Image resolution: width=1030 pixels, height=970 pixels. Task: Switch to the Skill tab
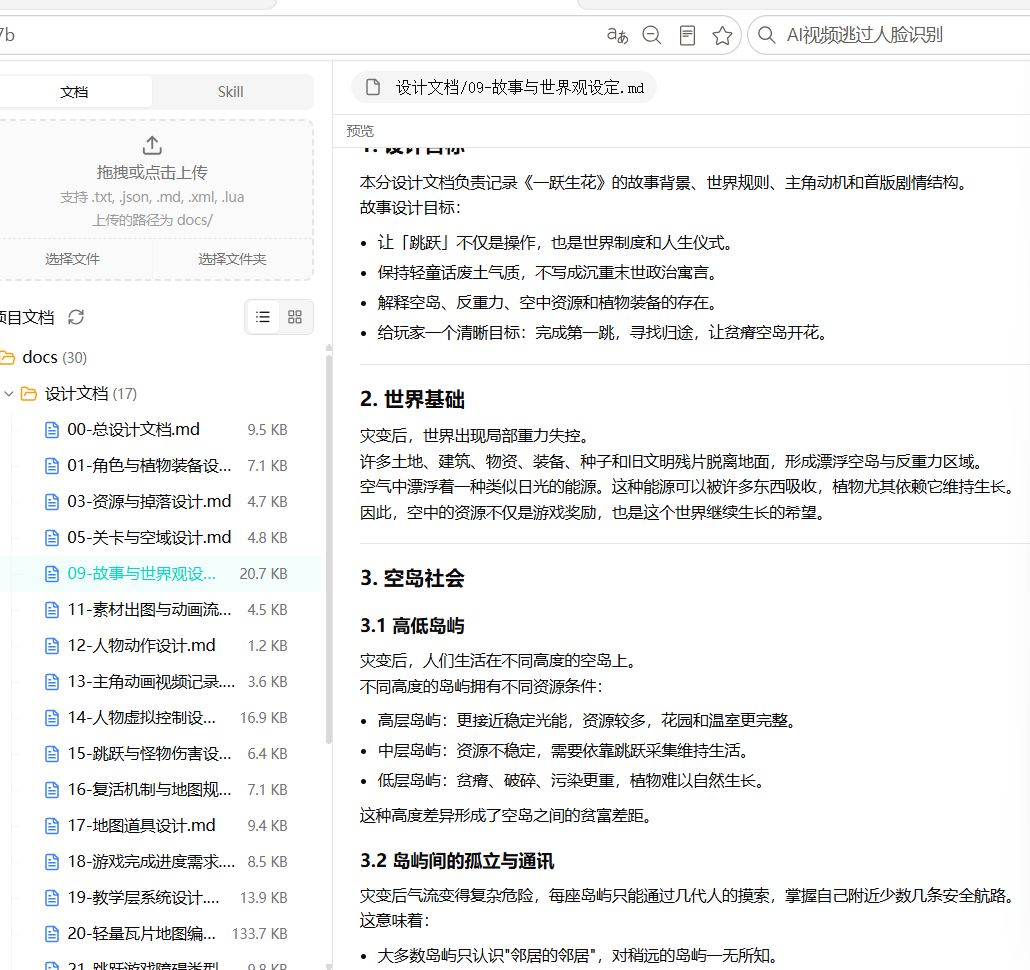tap(231, 92)
